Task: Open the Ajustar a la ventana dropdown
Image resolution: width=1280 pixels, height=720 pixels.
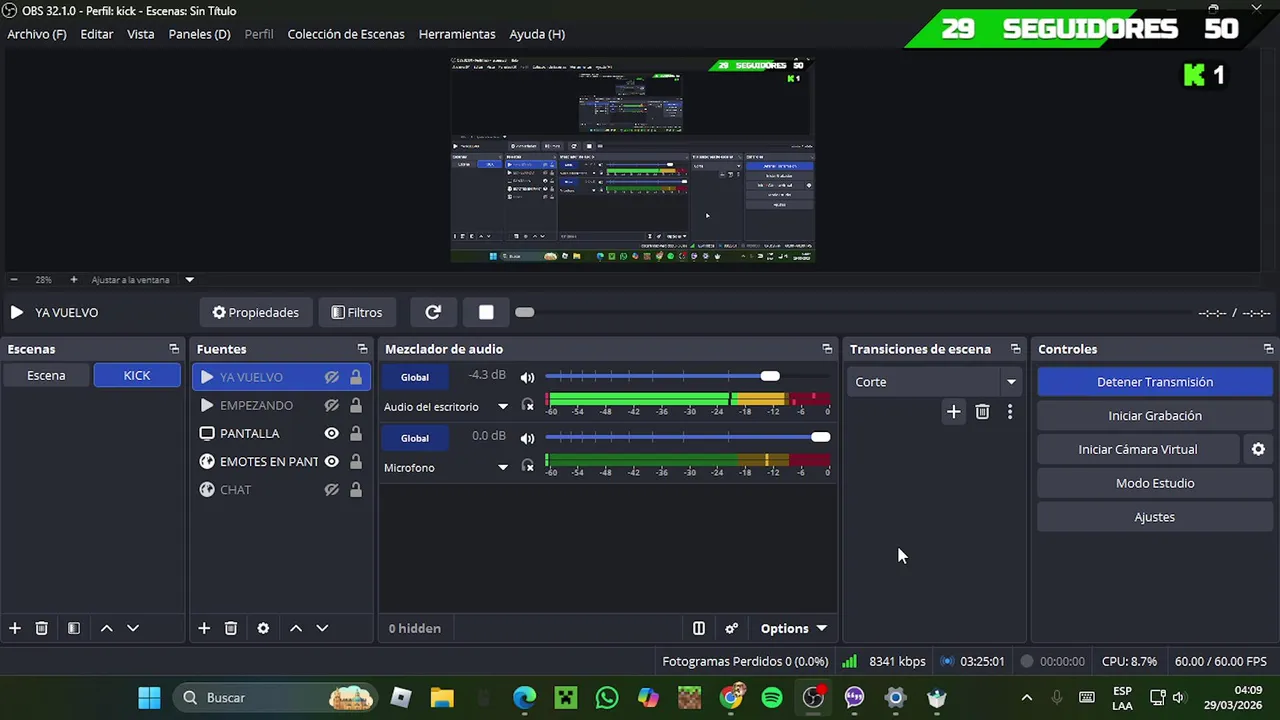Action: tap(189, 280)
